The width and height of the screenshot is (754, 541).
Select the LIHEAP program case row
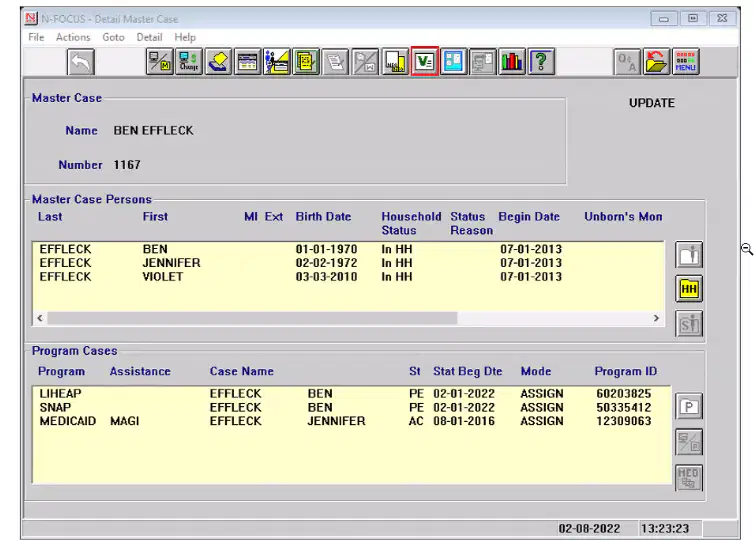351,393
